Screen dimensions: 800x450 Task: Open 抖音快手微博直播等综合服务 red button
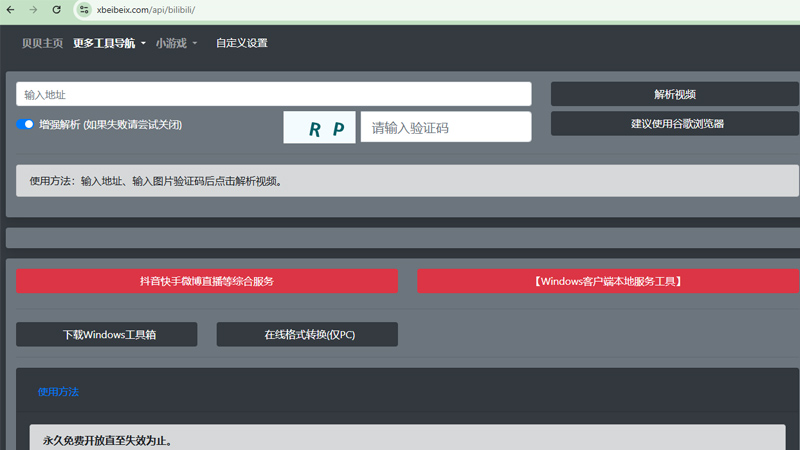[207, 281]
